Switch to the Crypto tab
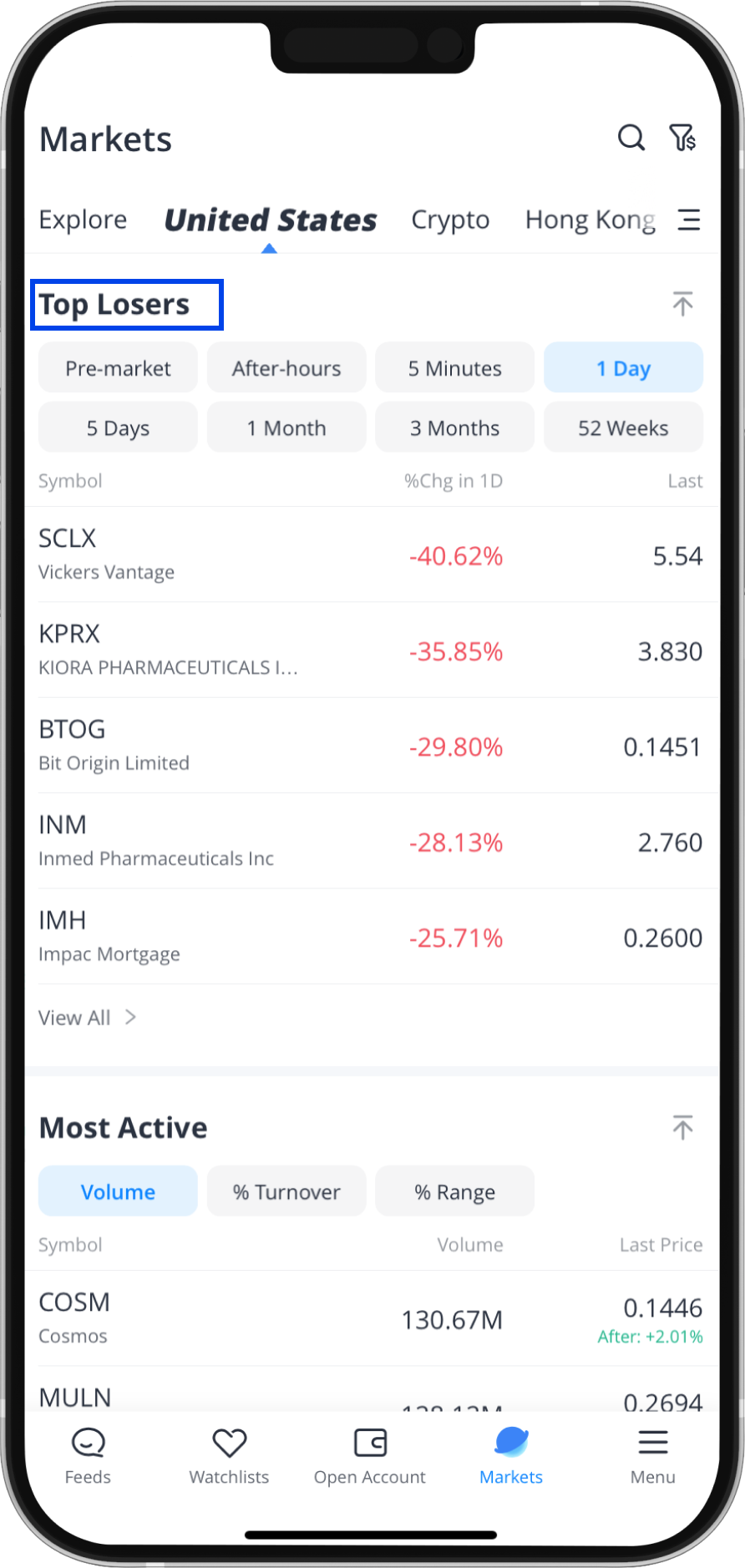The image size is (745, 1568). (450, 220)
